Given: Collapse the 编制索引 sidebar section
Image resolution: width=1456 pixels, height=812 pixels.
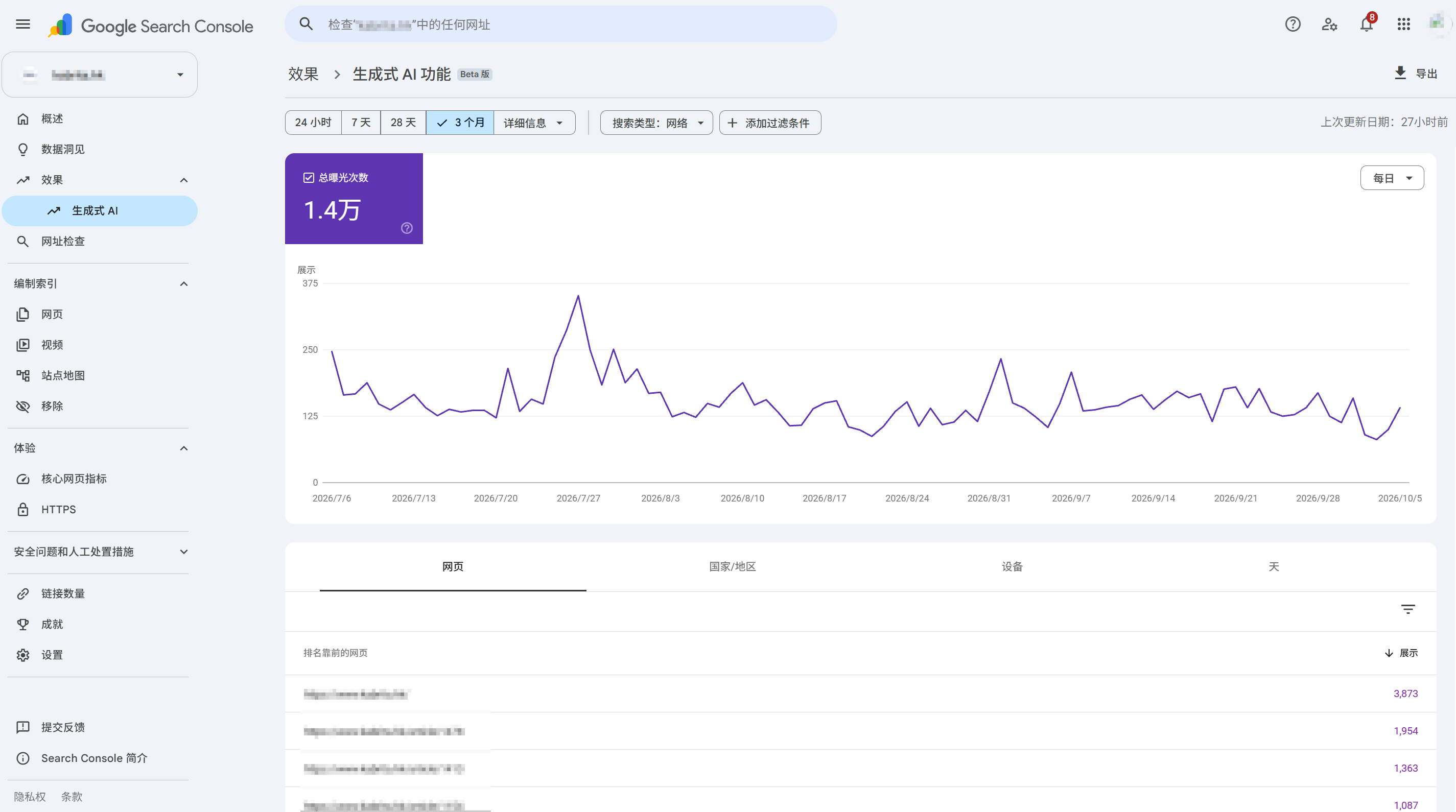Looking at the screenshot, I should click(184, 283).
